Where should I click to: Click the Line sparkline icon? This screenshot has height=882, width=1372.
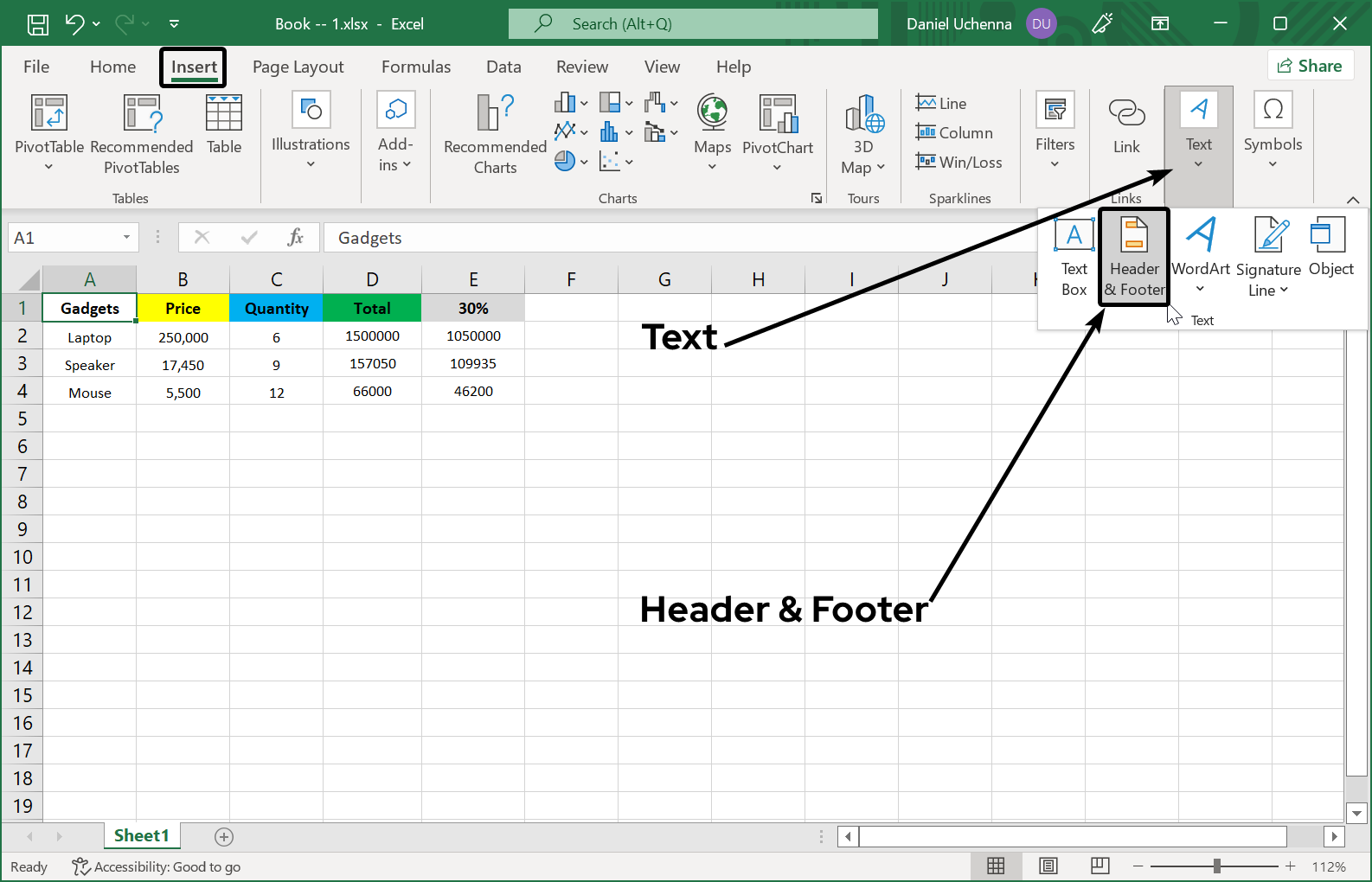pyautogui.click(x=941, y=103)
